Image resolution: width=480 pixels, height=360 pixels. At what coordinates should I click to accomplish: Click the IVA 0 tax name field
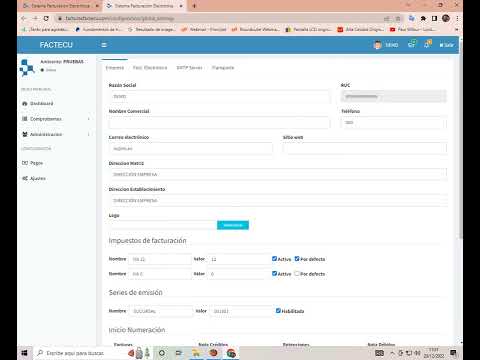(160, 274)
